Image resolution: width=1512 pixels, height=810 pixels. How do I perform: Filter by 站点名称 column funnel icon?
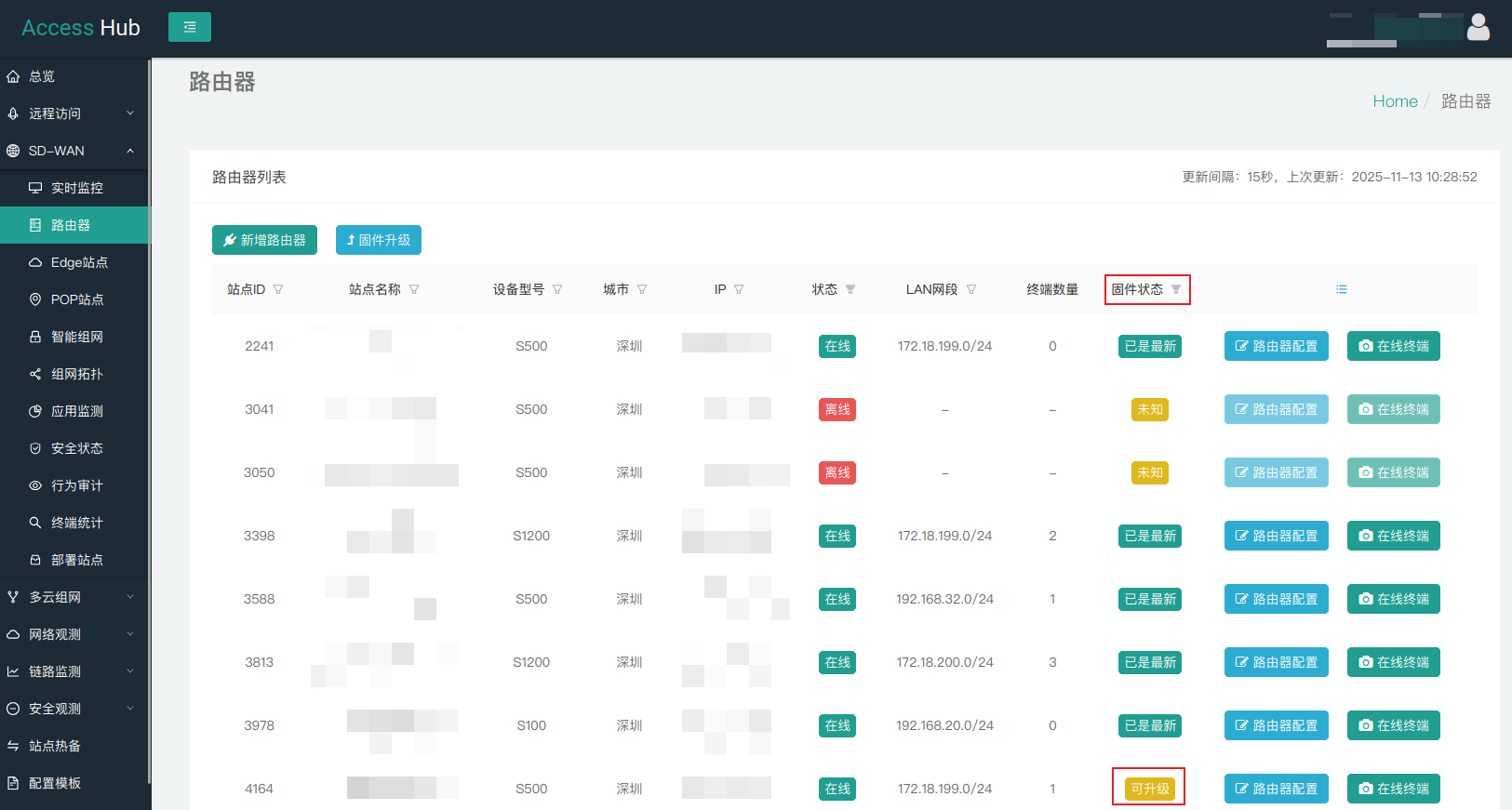414,289
